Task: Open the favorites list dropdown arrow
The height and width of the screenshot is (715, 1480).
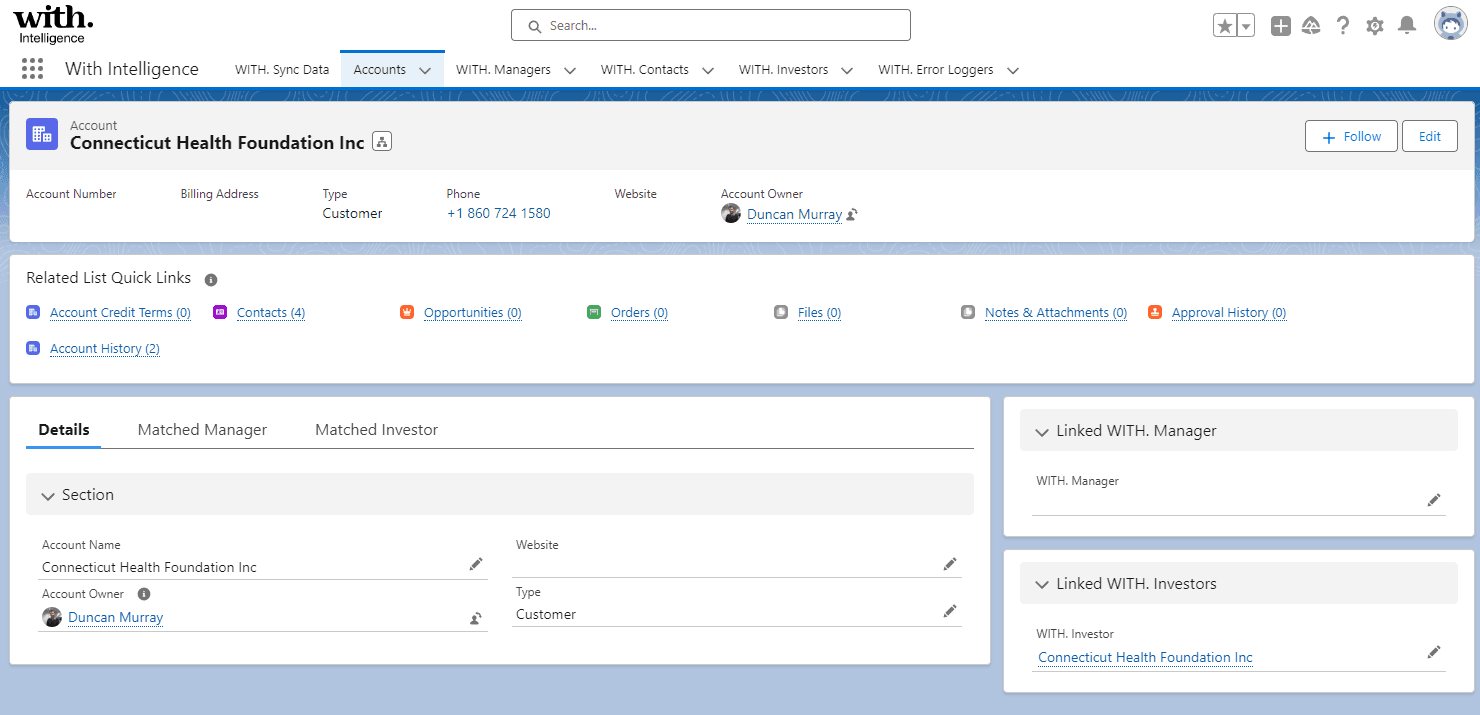Action: [1246, 26]
